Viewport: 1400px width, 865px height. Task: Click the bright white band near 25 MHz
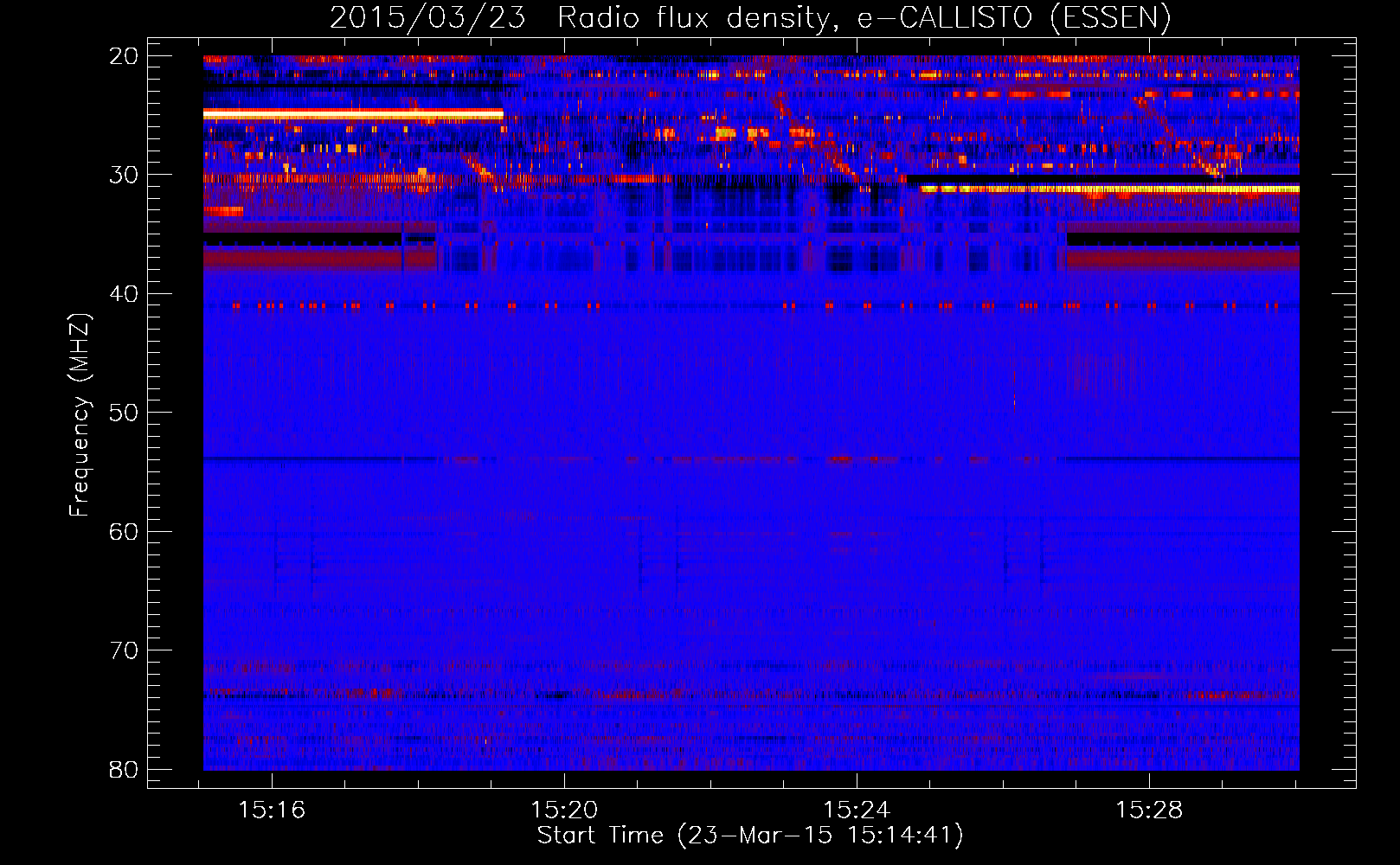tap(353, 113)
